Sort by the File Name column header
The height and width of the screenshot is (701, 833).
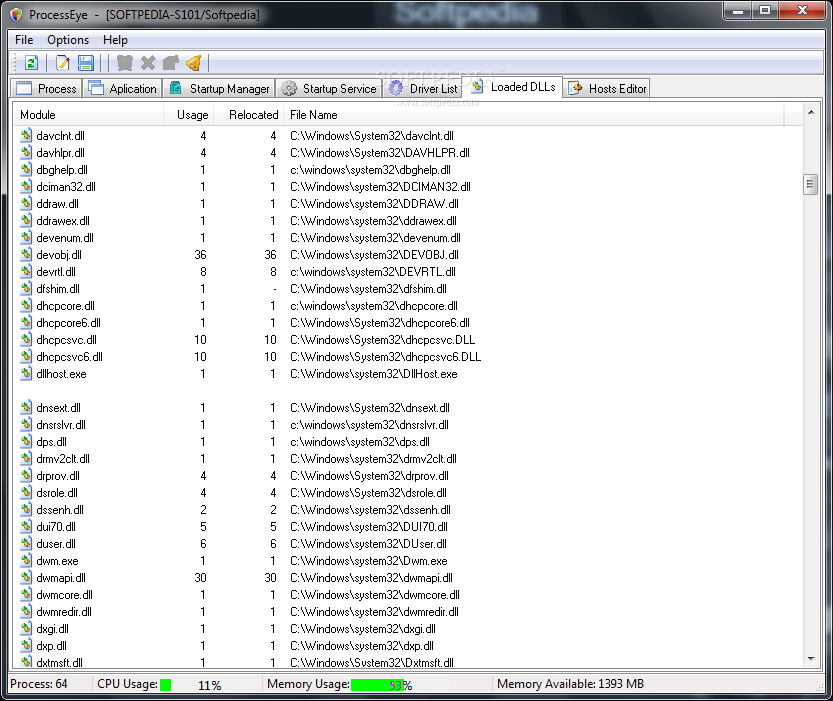[534, 115]
